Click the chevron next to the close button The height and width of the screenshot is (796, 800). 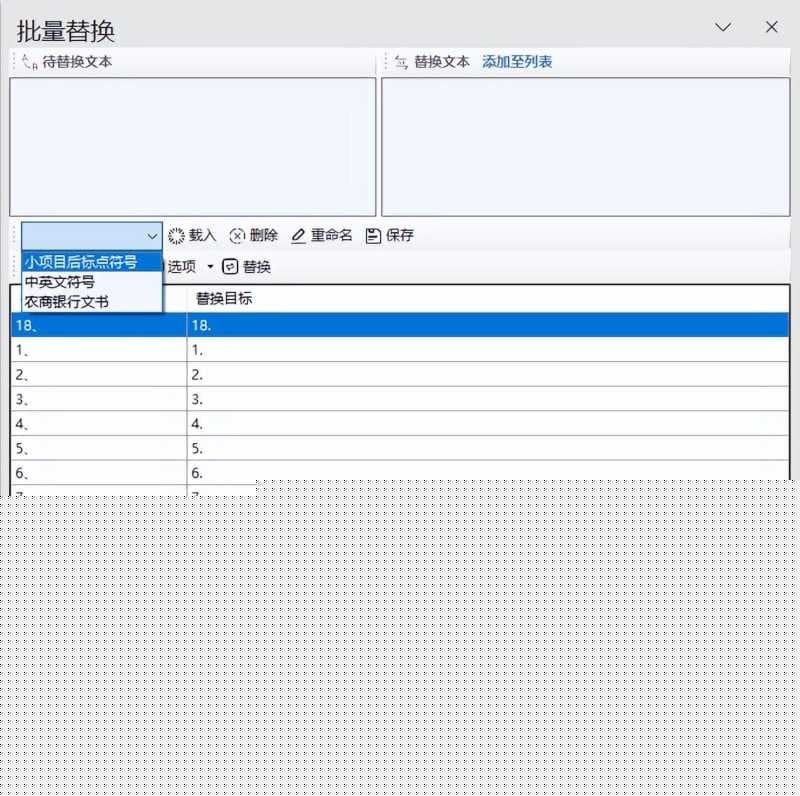(x=723, y=27)
